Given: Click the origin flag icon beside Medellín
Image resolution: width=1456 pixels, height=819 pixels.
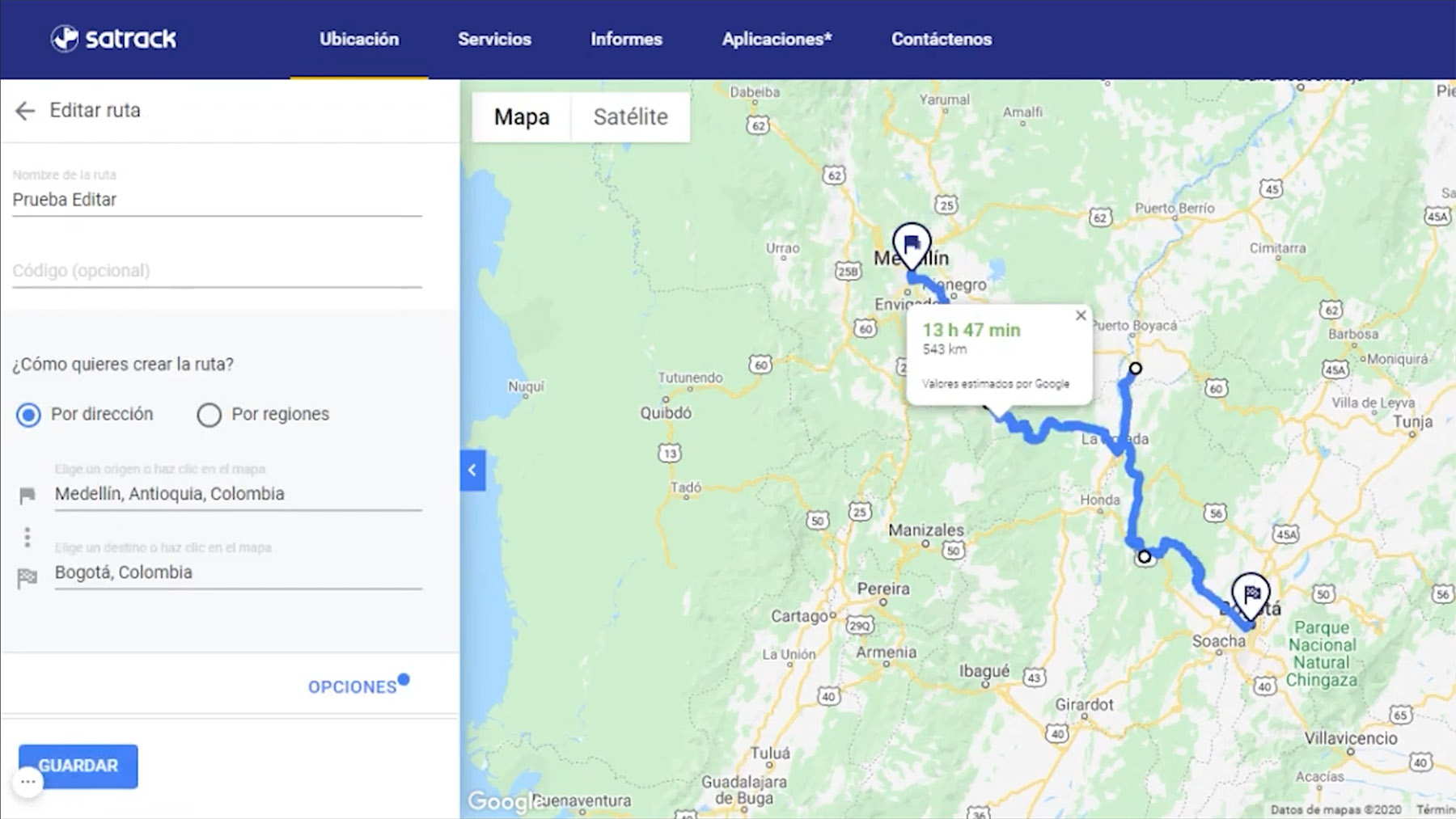Looking at the screenshot, I should (x=27, y=496).
